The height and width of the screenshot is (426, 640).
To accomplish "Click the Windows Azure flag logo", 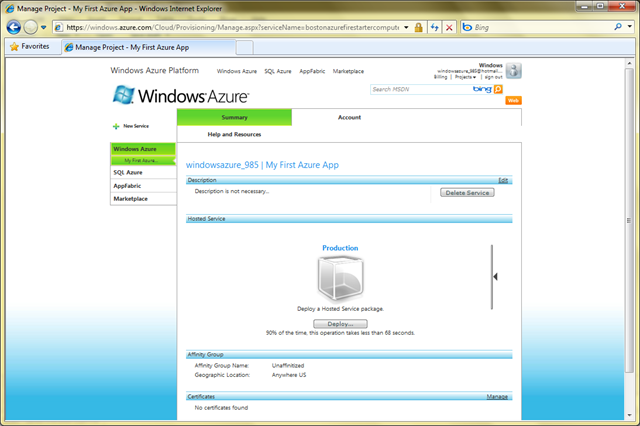I will point(125,96).
